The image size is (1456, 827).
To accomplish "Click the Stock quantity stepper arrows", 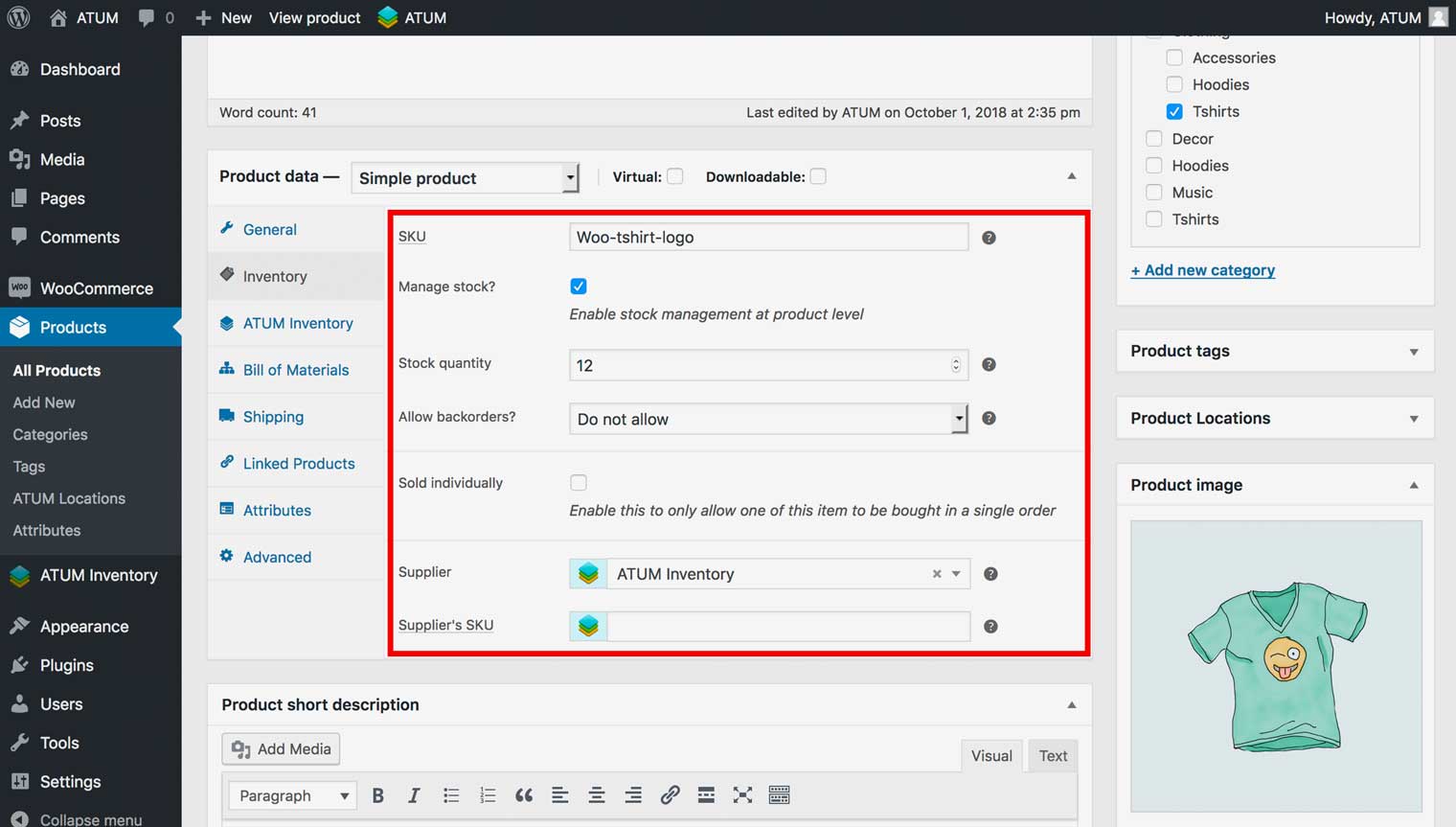I will [x=955, y=365].
